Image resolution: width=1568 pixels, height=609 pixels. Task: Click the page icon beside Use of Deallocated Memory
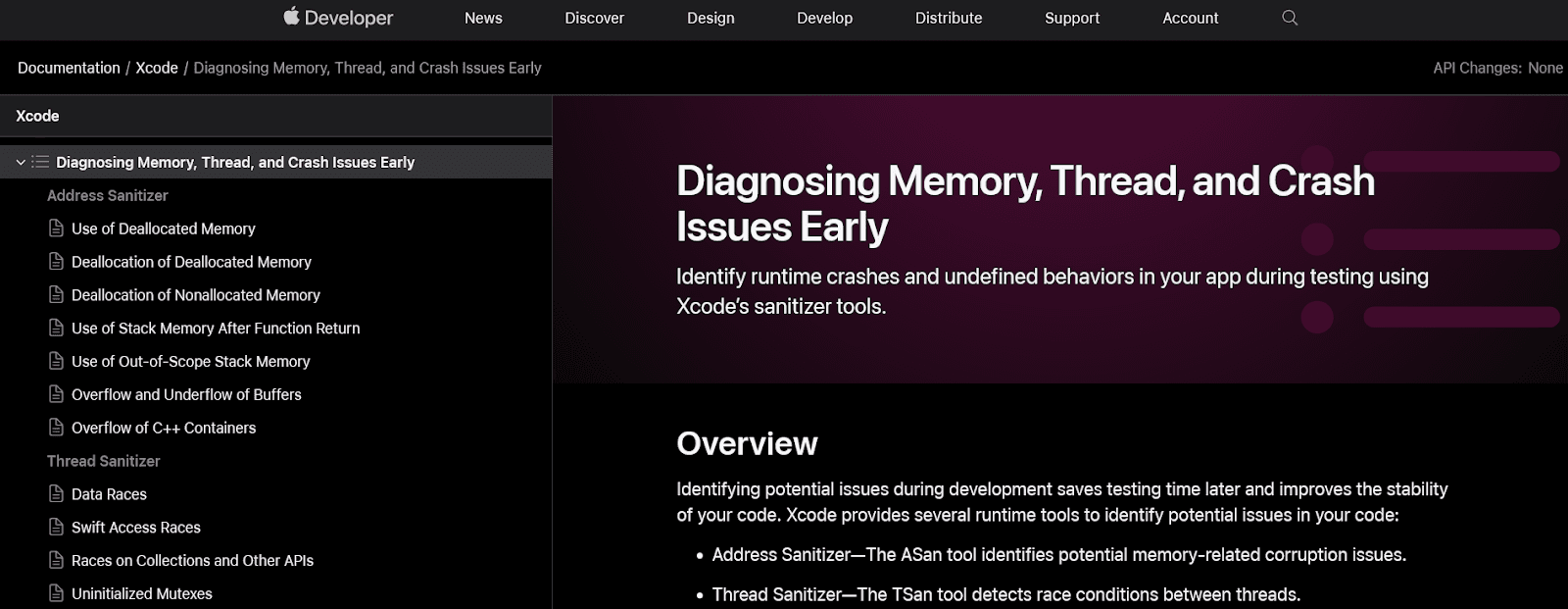pyautogui.click(x=56, y=228)
